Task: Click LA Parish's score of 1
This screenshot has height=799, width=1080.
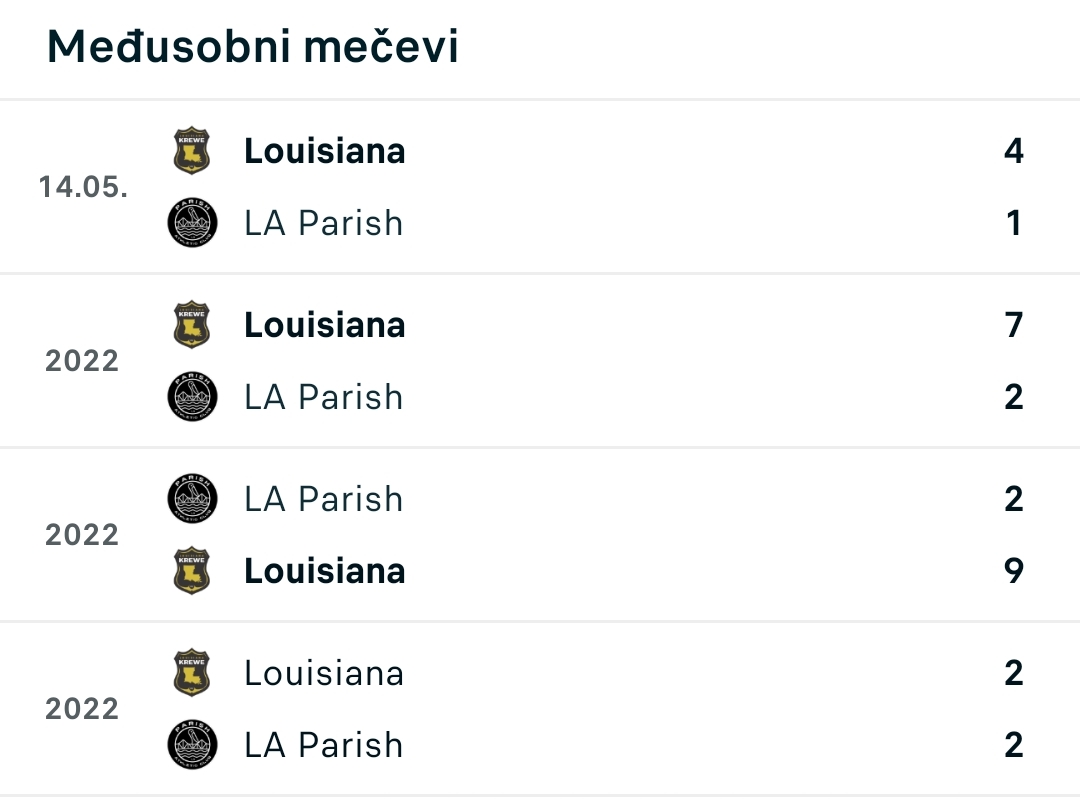Action: 1014,223
